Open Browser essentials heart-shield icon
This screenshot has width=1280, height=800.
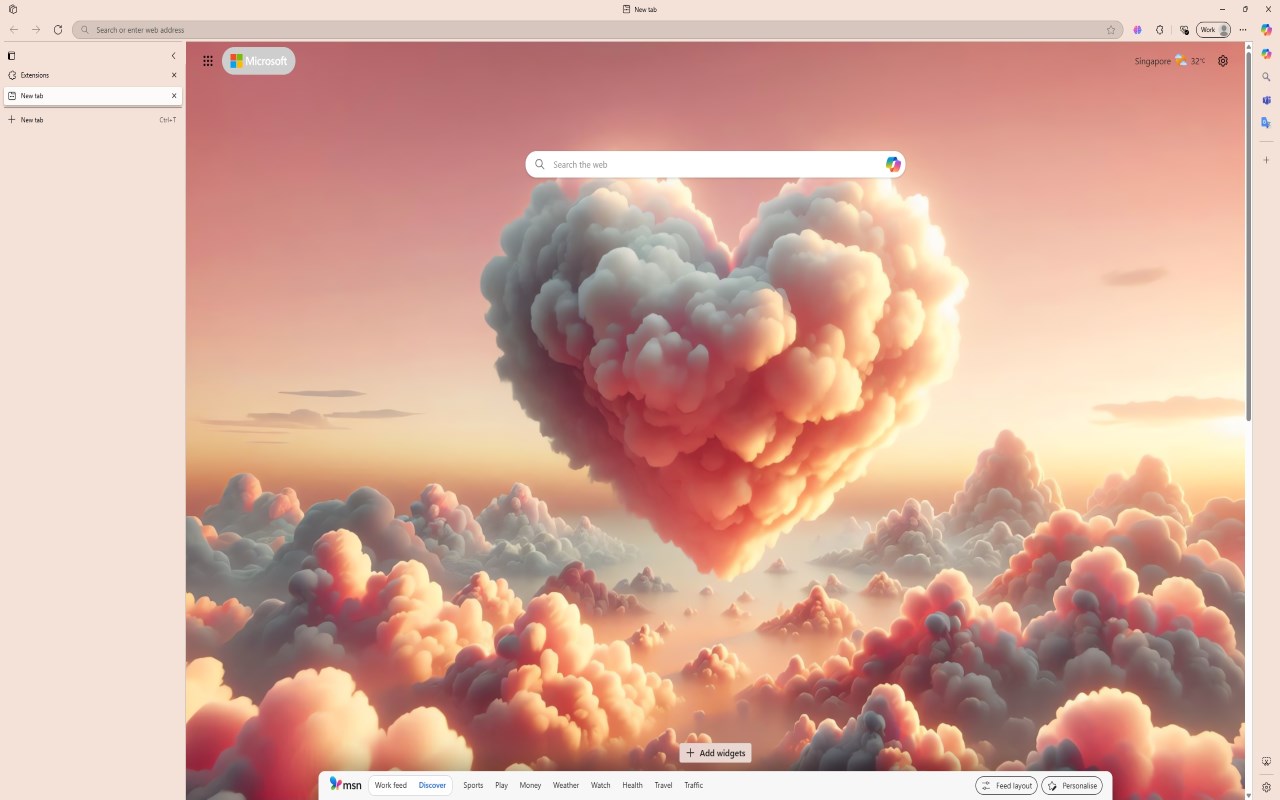[1184, 30]
